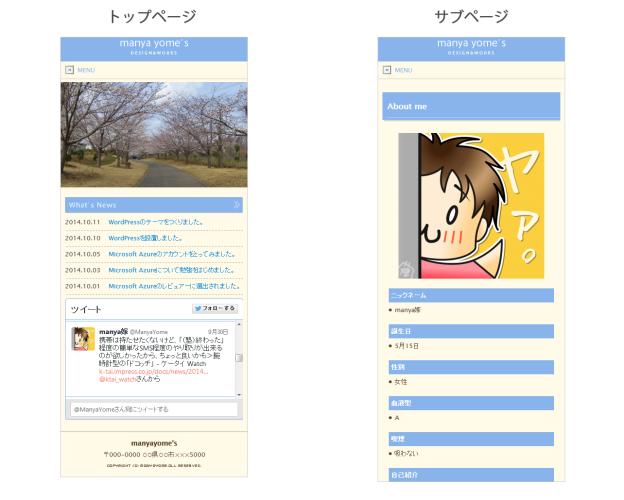Click the tweet timeline scroll down arrow

[239, 395]
